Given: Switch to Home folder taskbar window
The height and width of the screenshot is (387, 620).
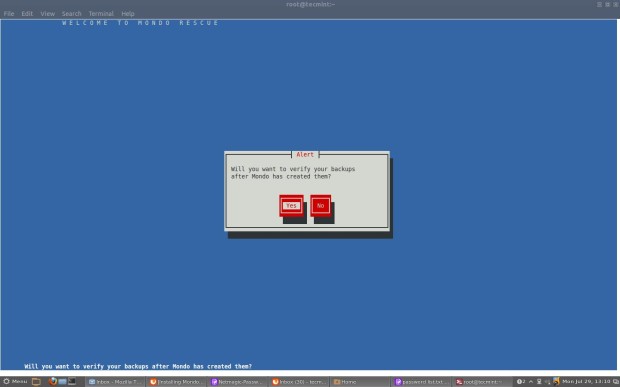Looking at the screenshot, I should [360, 382].
